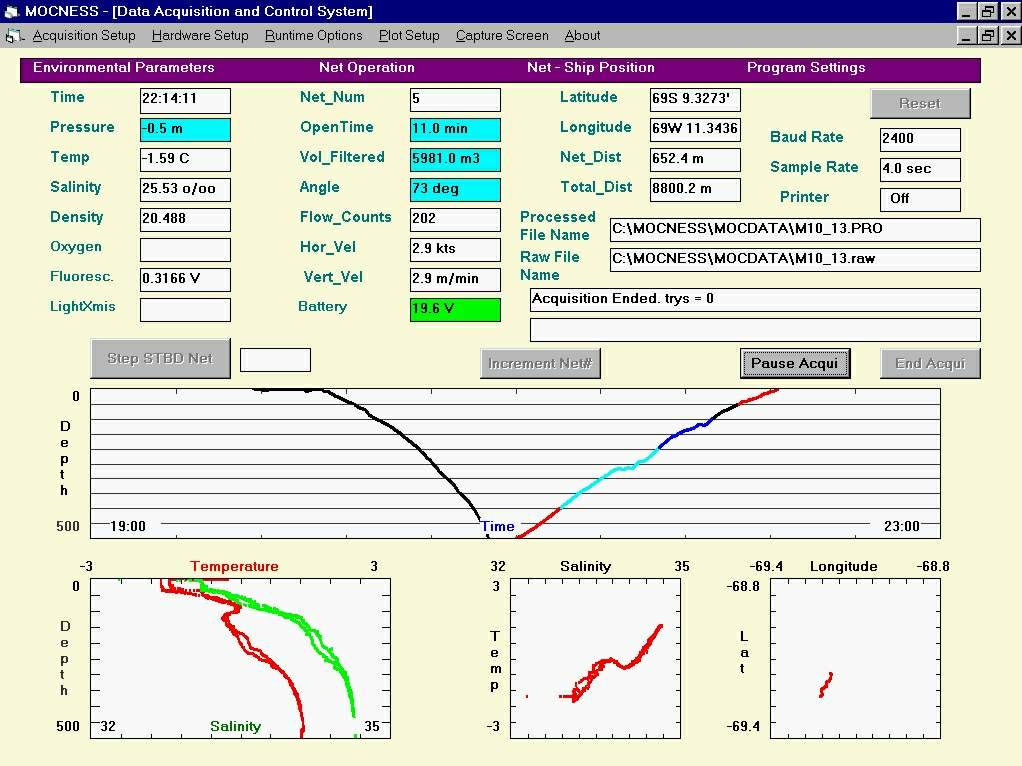The height and width of the screenshot is (766, 1022).
Task: Click the 'Acquisition Ended. trys = 0' status field
Action: point(755,300)
